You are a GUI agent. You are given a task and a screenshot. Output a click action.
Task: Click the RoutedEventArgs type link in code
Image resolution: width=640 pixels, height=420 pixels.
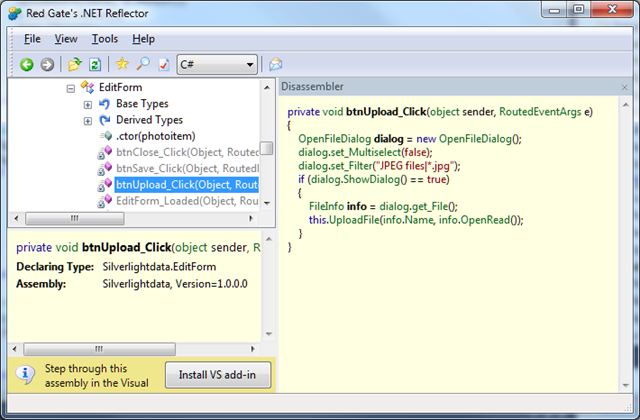pos(540,112)
